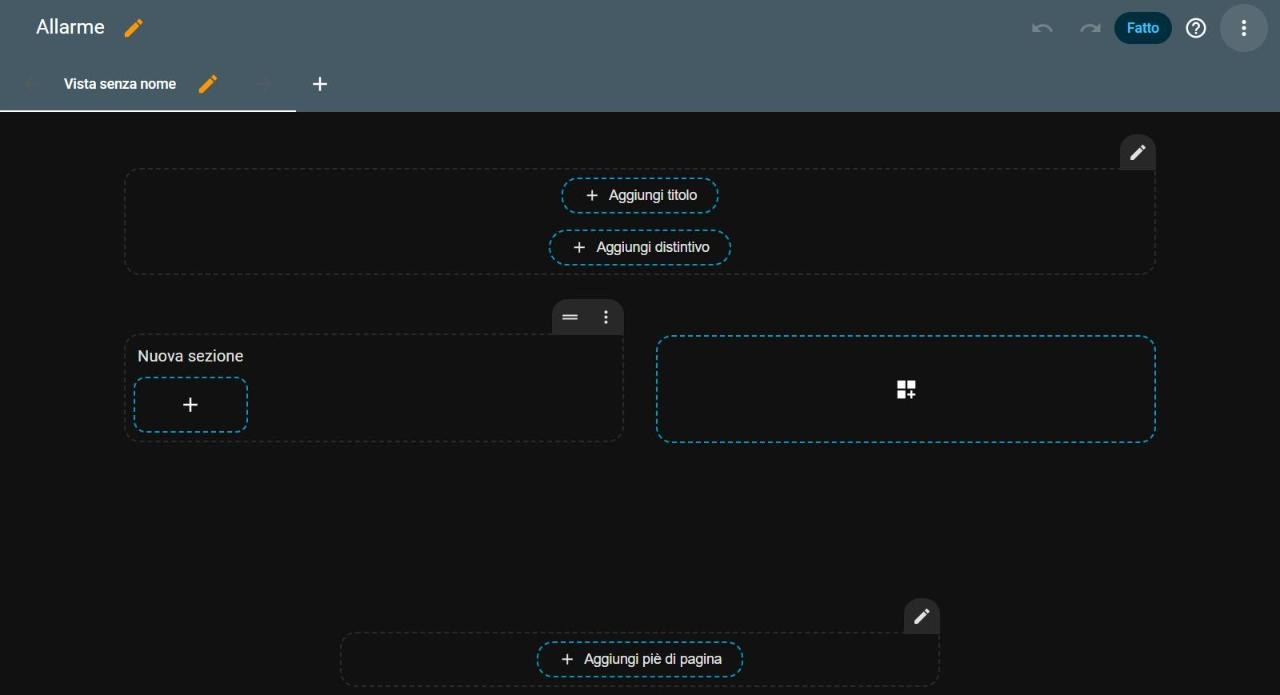This screenshot has width=1280, height=695.
Task: Redo the last dashboard change
Action: [x=1090, y=28]
